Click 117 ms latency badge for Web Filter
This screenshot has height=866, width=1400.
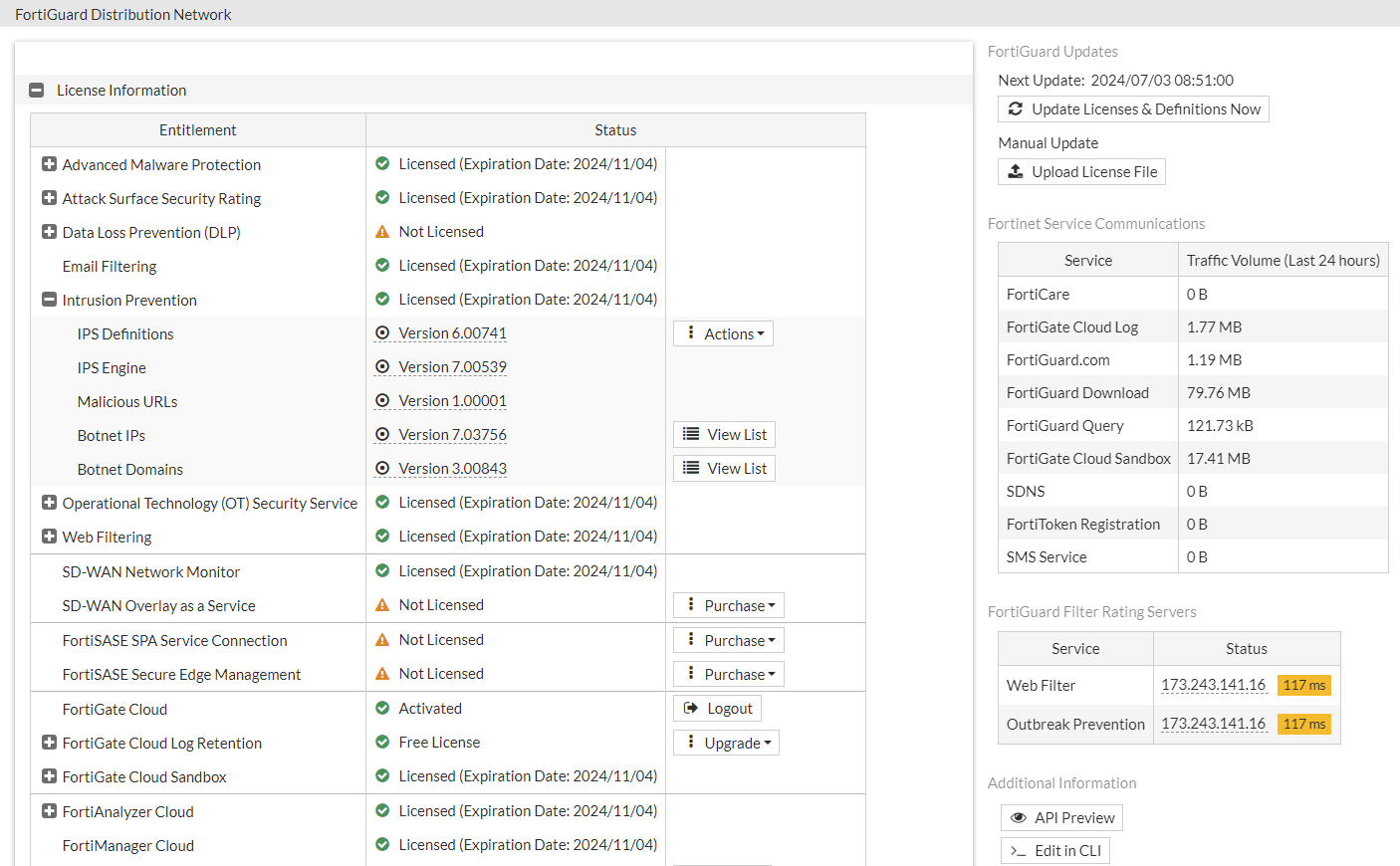click(1304, 685)
